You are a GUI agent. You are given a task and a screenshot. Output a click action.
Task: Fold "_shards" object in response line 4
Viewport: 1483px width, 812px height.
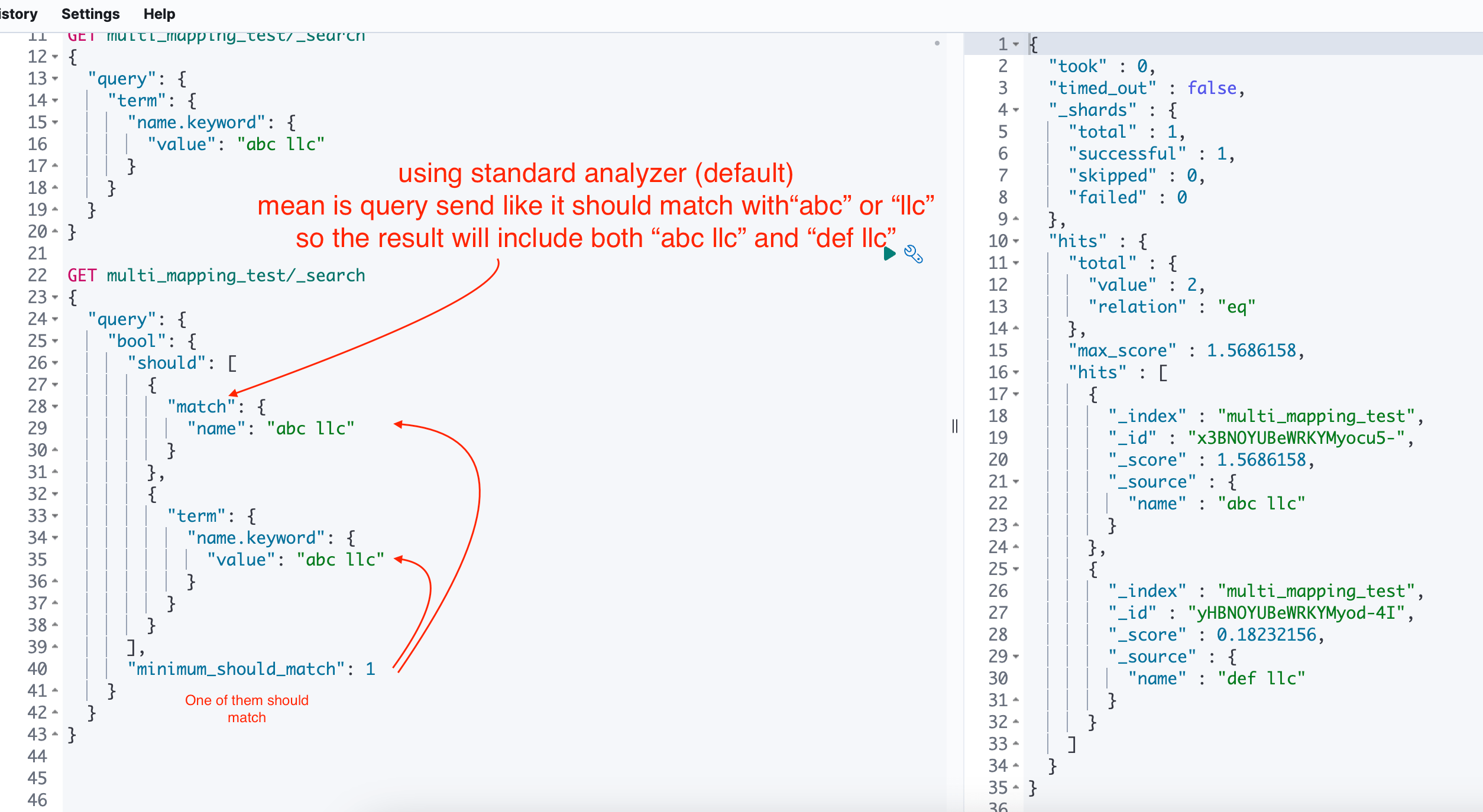[1016, 110]
